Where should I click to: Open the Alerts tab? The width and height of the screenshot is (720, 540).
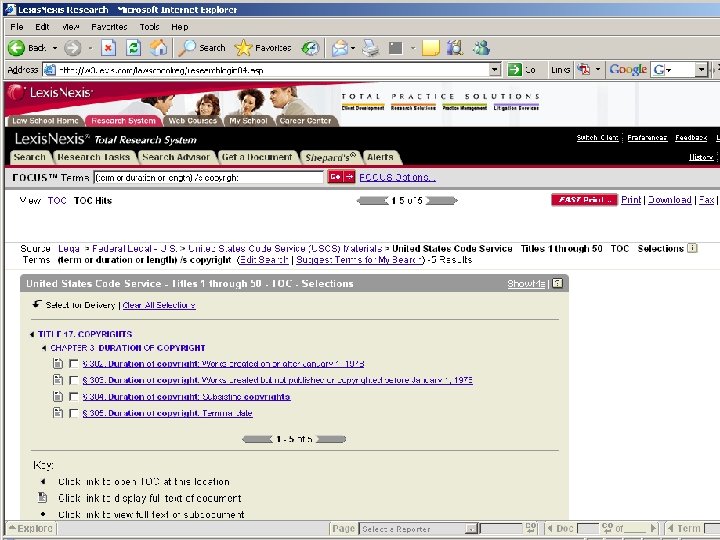380,157
